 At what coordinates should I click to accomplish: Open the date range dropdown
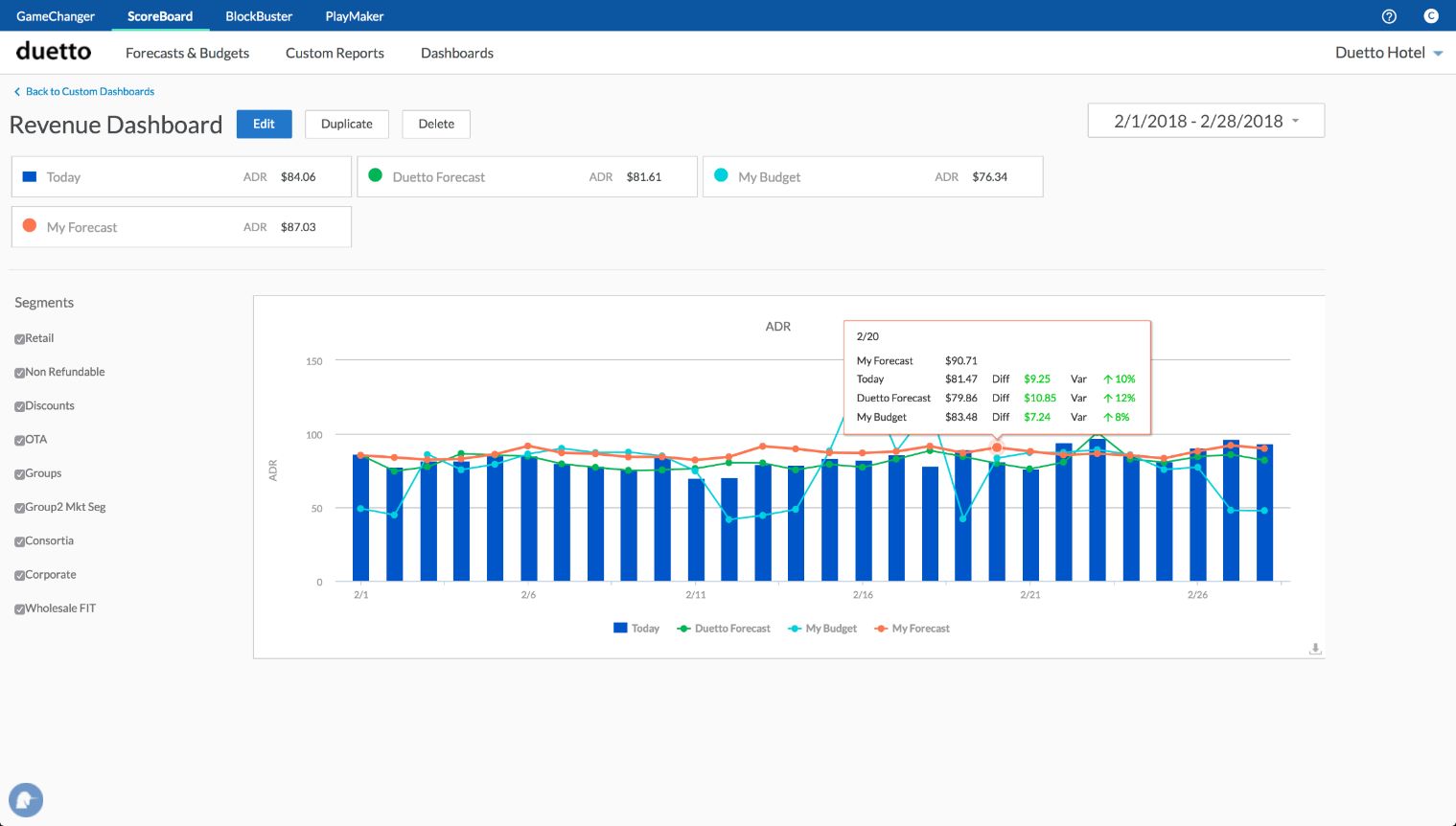pos(1206,121)
